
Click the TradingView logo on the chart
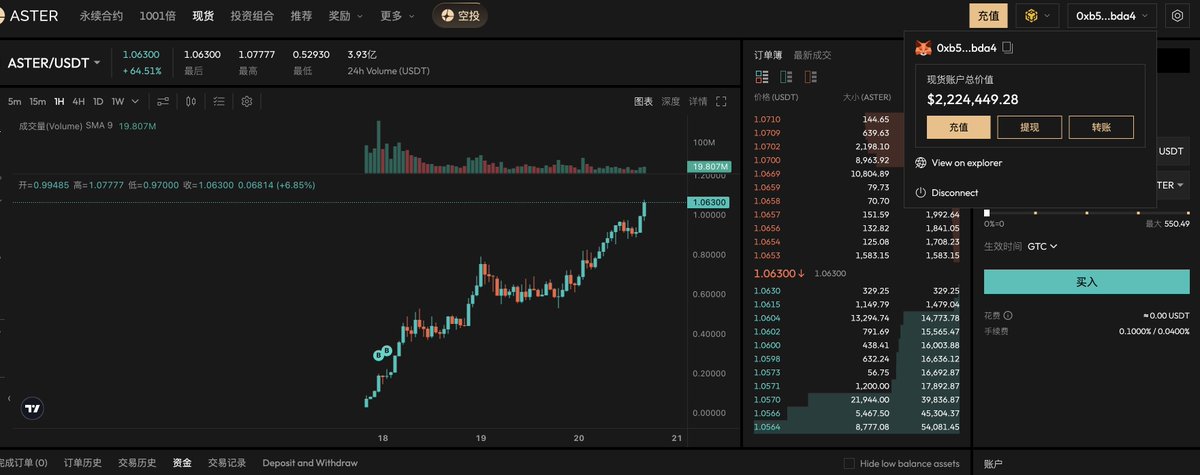pyautogui.click(x=33, y=408)
